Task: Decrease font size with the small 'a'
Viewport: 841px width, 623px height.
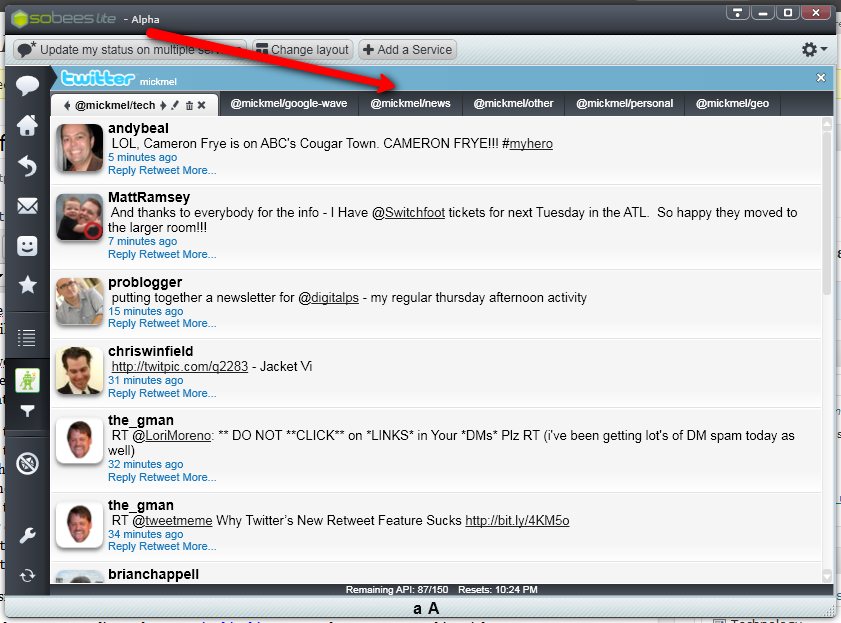Action: click(417, 609)
